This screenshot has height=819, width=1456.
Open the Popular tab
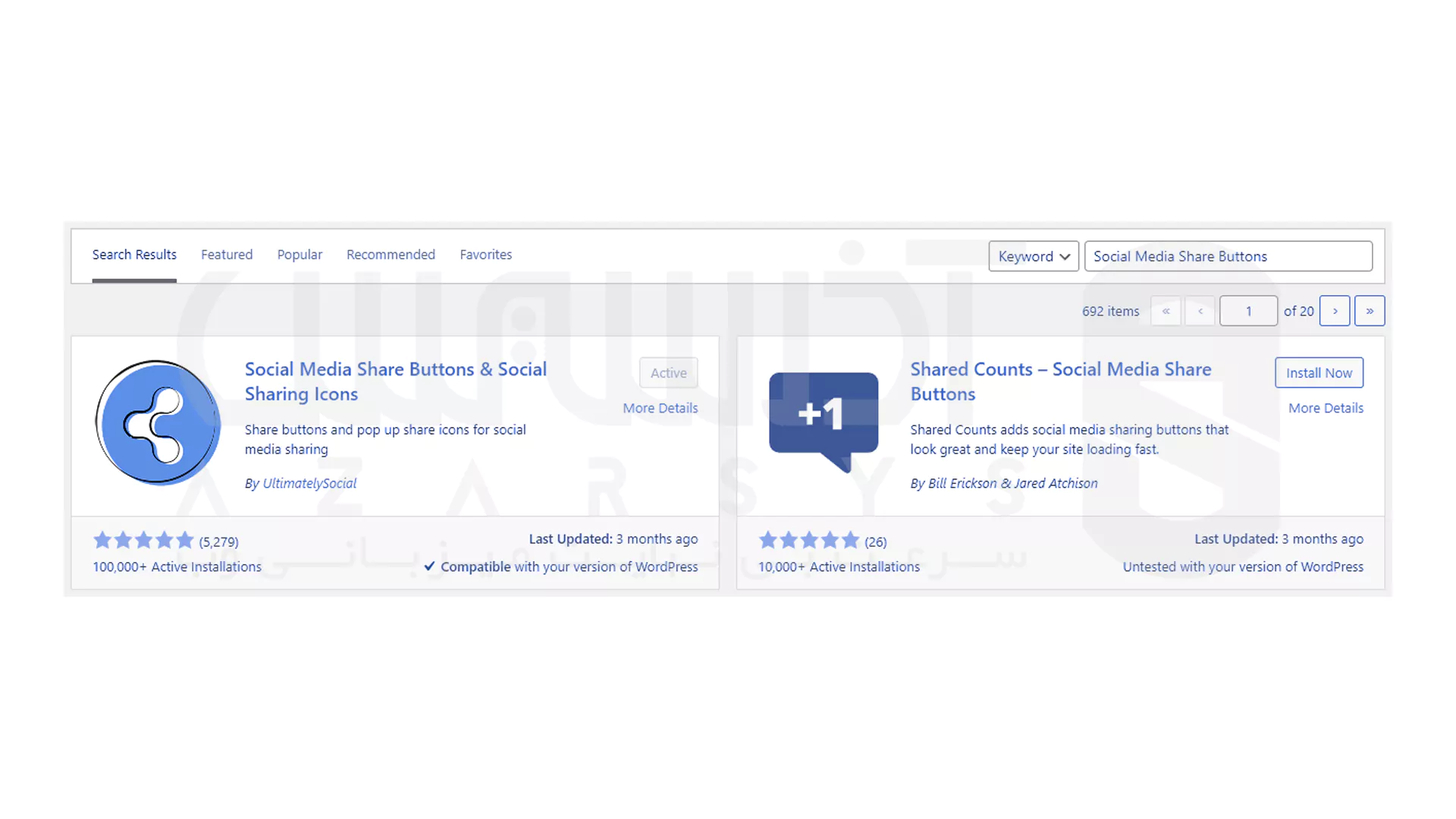300,255
